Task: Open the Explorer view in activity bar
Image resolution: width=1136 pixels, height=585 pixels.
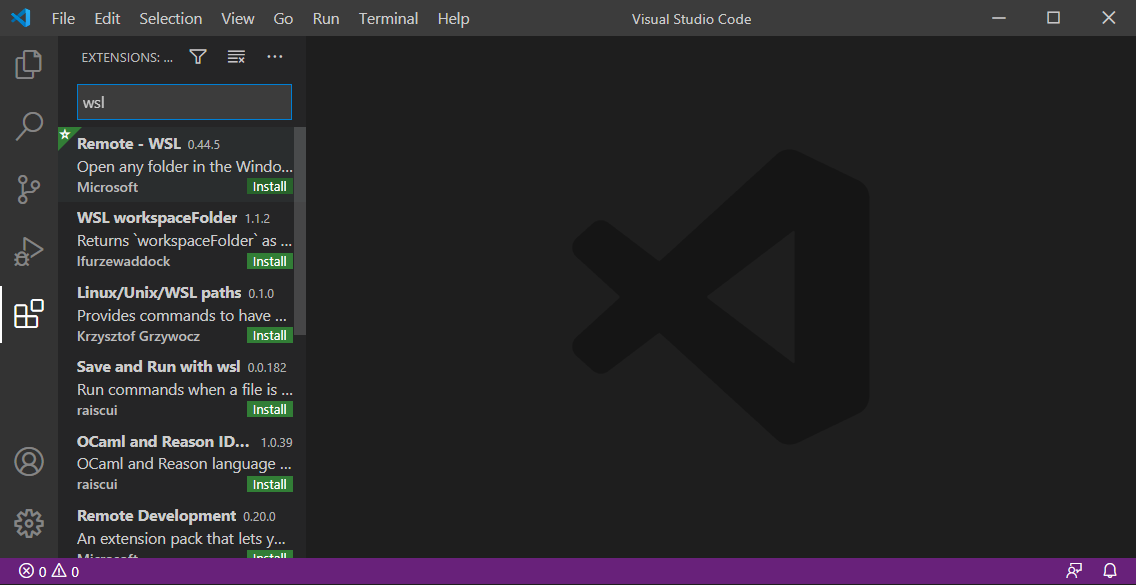Action: (x=29, y=65)
